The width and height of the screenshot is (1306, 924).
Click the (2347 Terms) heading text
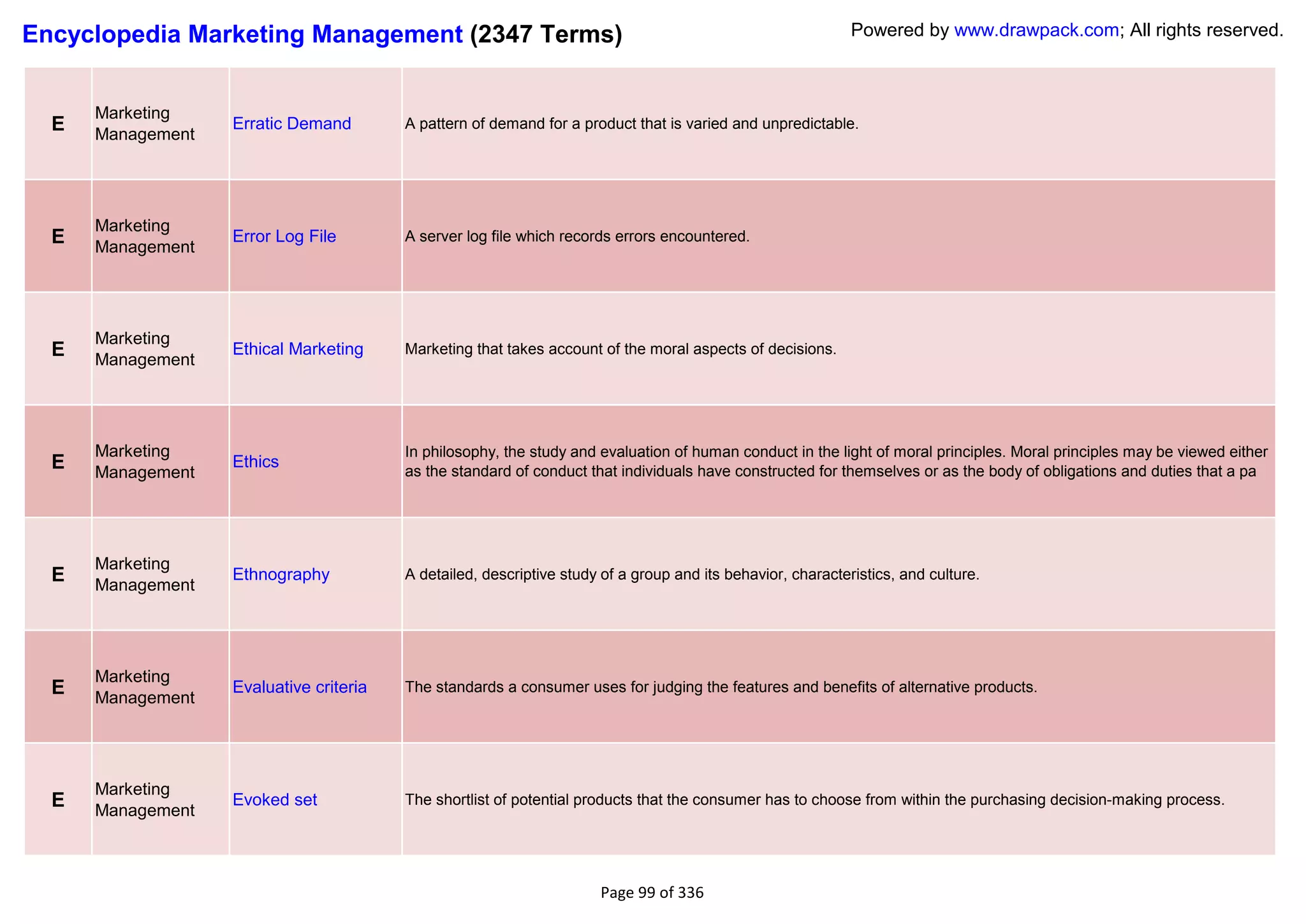(546, 34)
